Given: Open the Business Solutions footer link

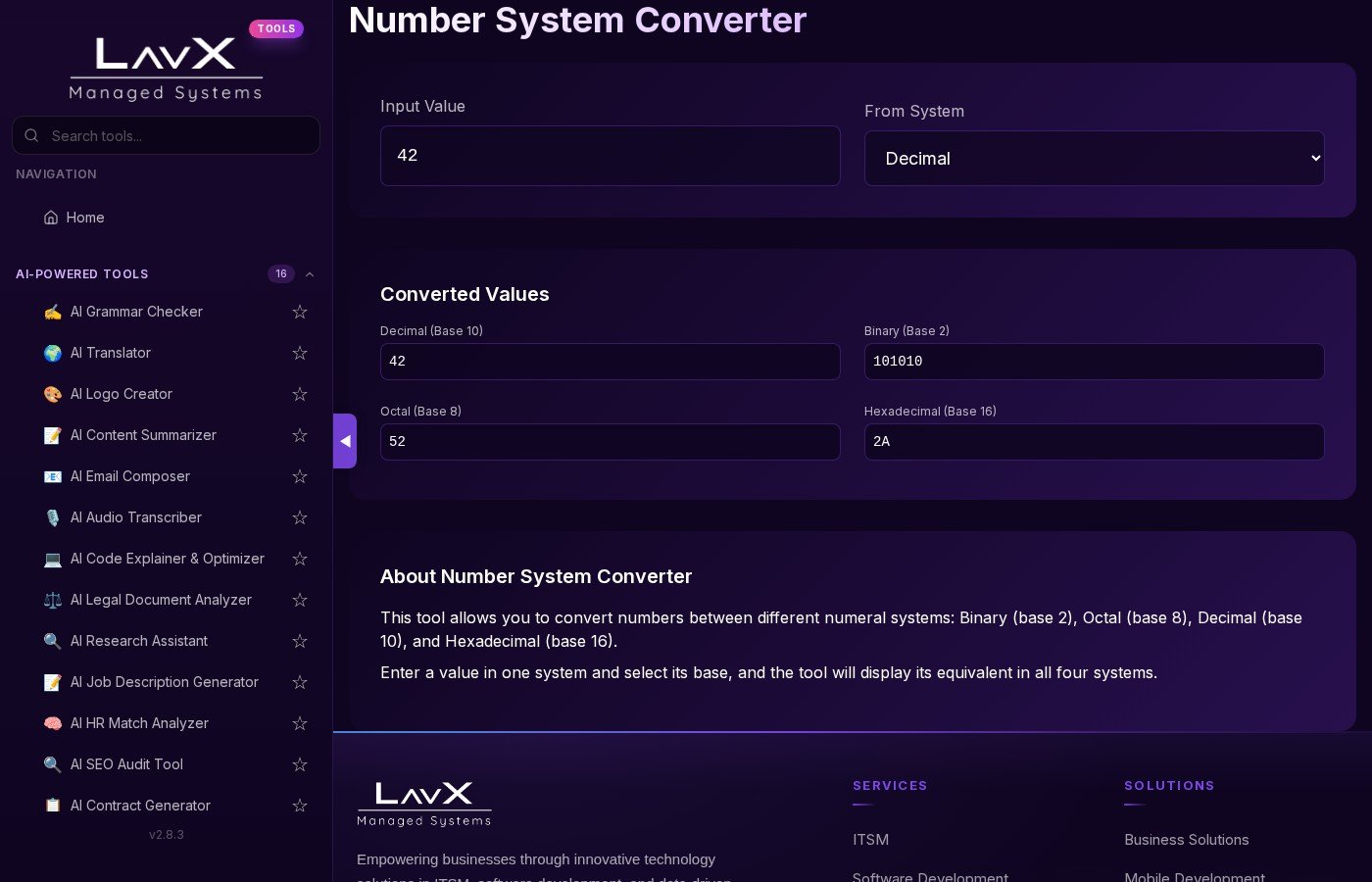Looking at the screenshot, I should [x=1186, y=840].
